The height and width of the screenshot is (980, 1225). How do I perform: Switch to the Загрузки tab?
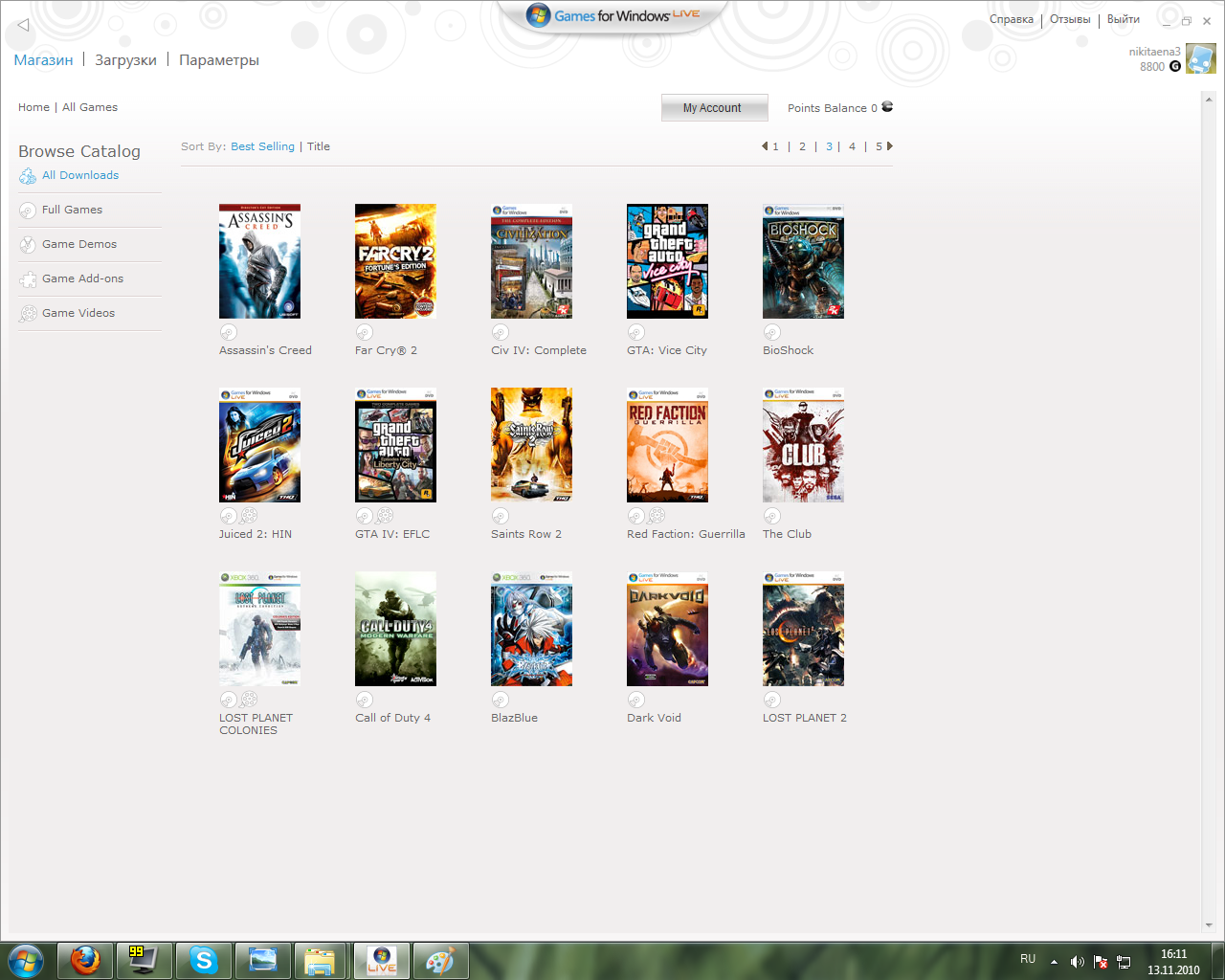click(125, 60)
